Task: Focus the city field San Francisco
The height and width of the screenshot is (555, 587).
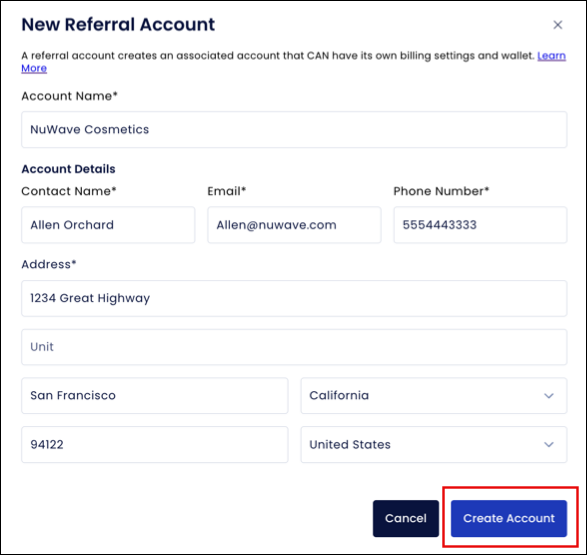Action: pos(155,396)
